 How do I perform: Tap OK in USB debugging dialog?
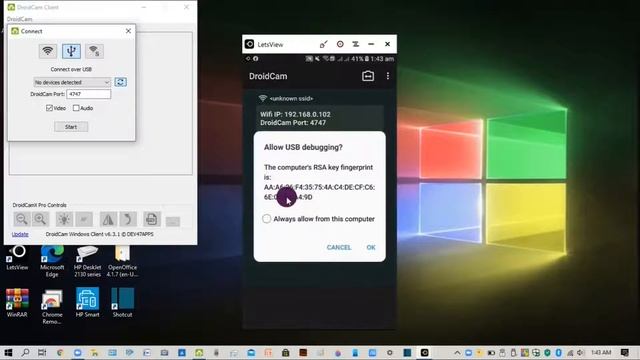click(x=371, y=247)
